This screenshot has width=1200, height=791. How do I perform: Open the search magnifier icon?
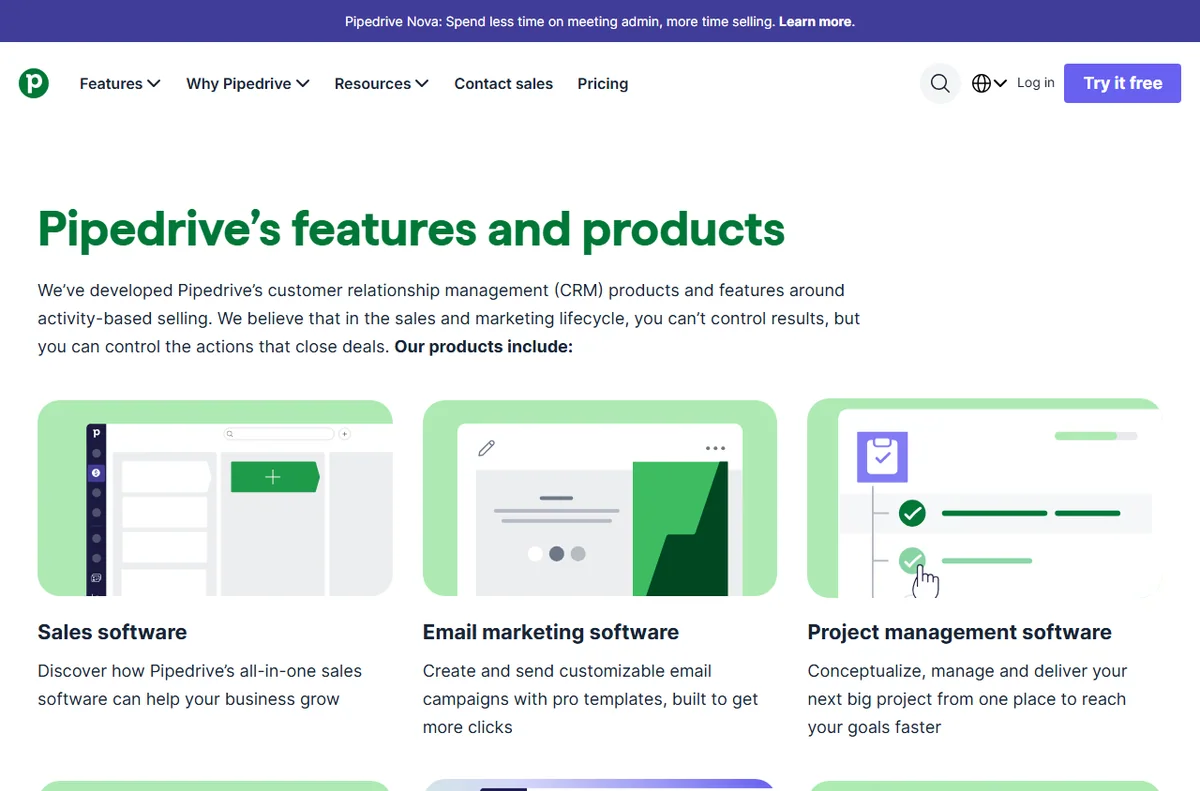940,84
